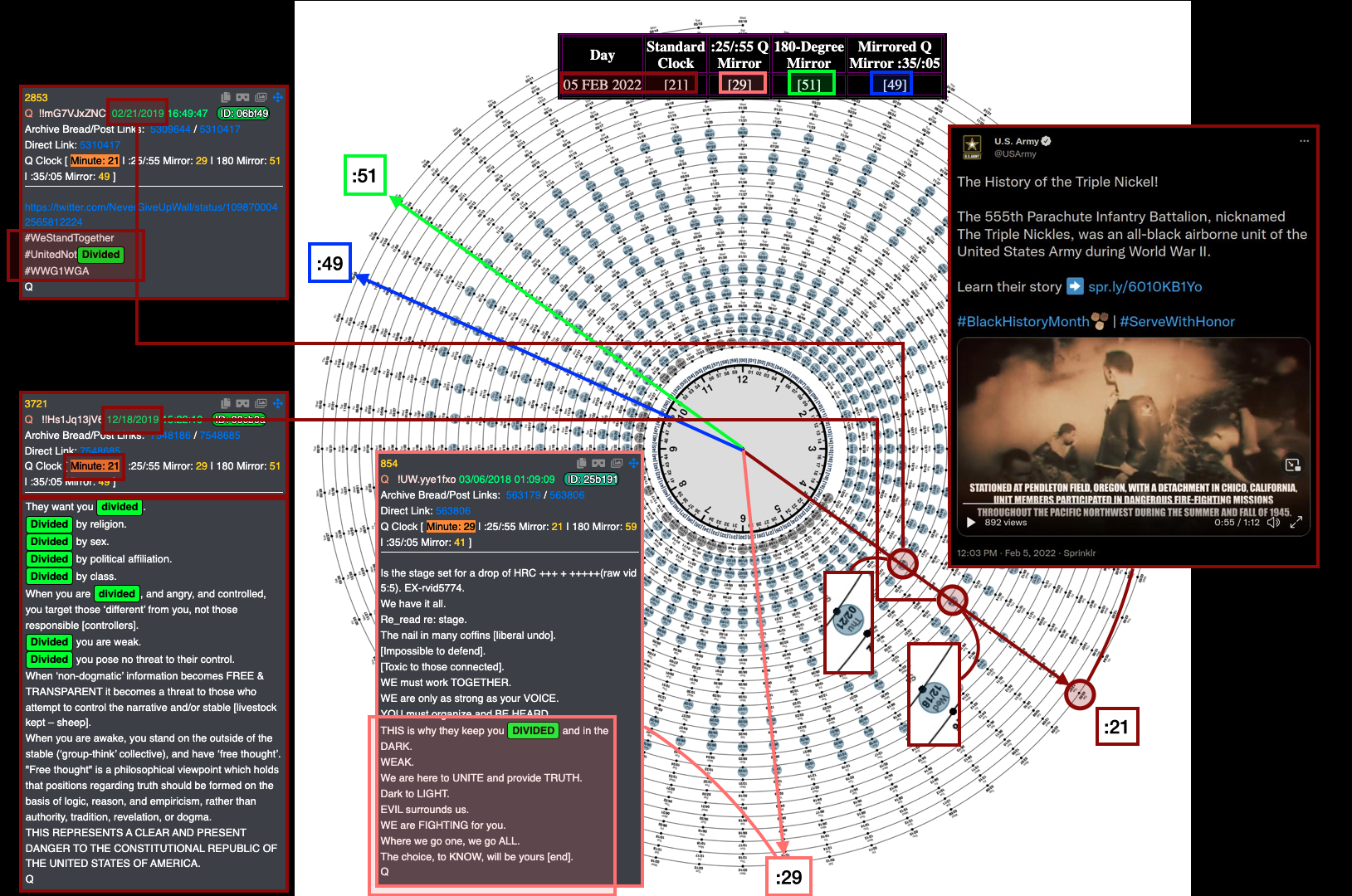Click date 03/06/2018 in post 854

point(486,480)
